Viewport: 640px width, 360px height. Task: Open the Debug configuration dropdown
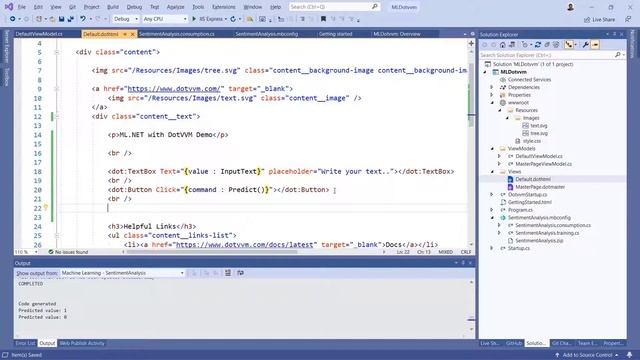point(126,19)
